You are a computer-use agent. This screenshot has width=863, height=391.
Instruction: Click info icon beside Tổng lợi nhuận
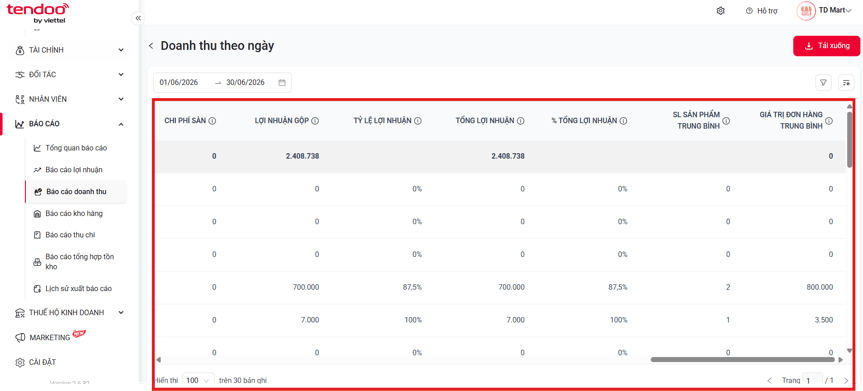pos(521,121)
